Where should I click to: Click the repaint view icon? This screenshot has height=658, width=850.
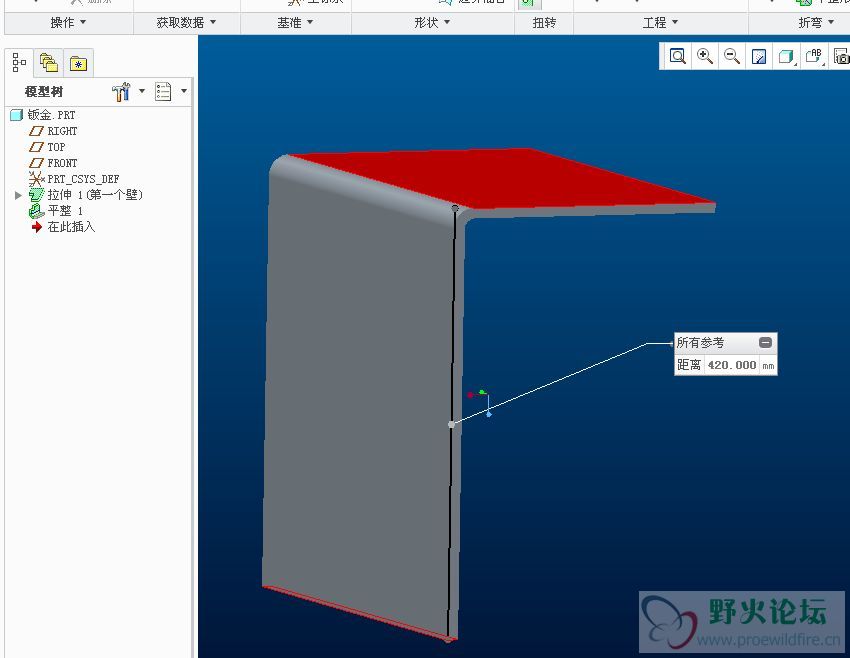click(x=759, y=56)
